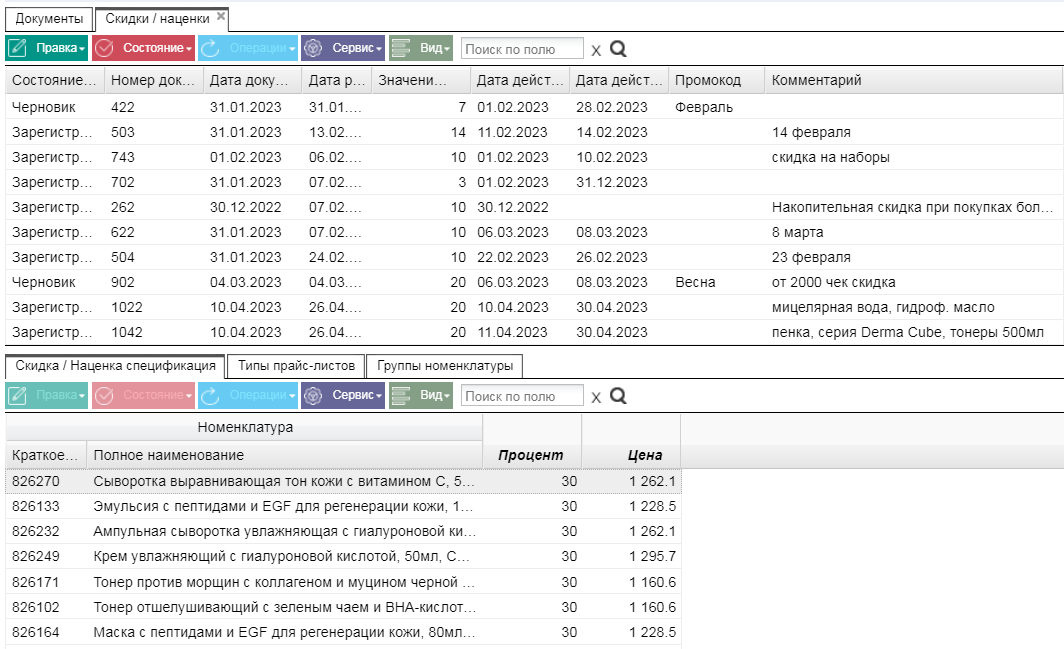Click the pencil icon on upper Правка button
1064x649 pixels.
coord(17,48)
